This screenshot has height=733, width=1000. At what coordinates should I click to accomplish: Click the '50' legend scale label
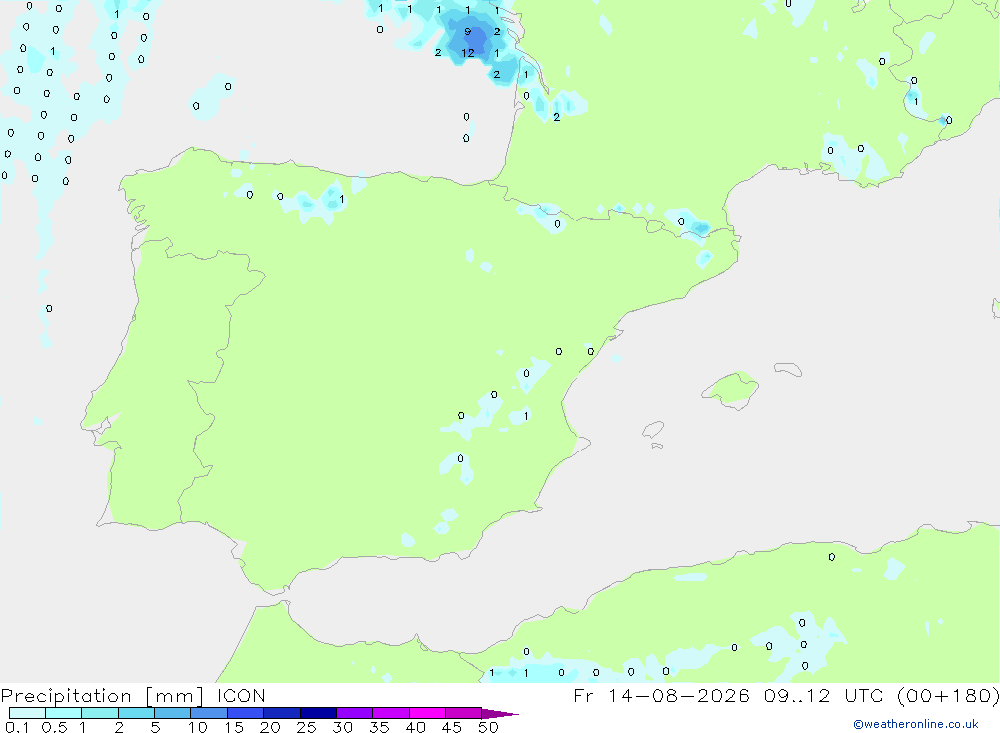[488, 727]
